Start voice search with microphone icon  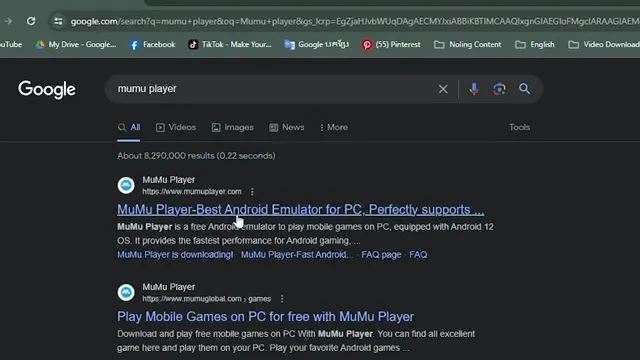point(473,89)
